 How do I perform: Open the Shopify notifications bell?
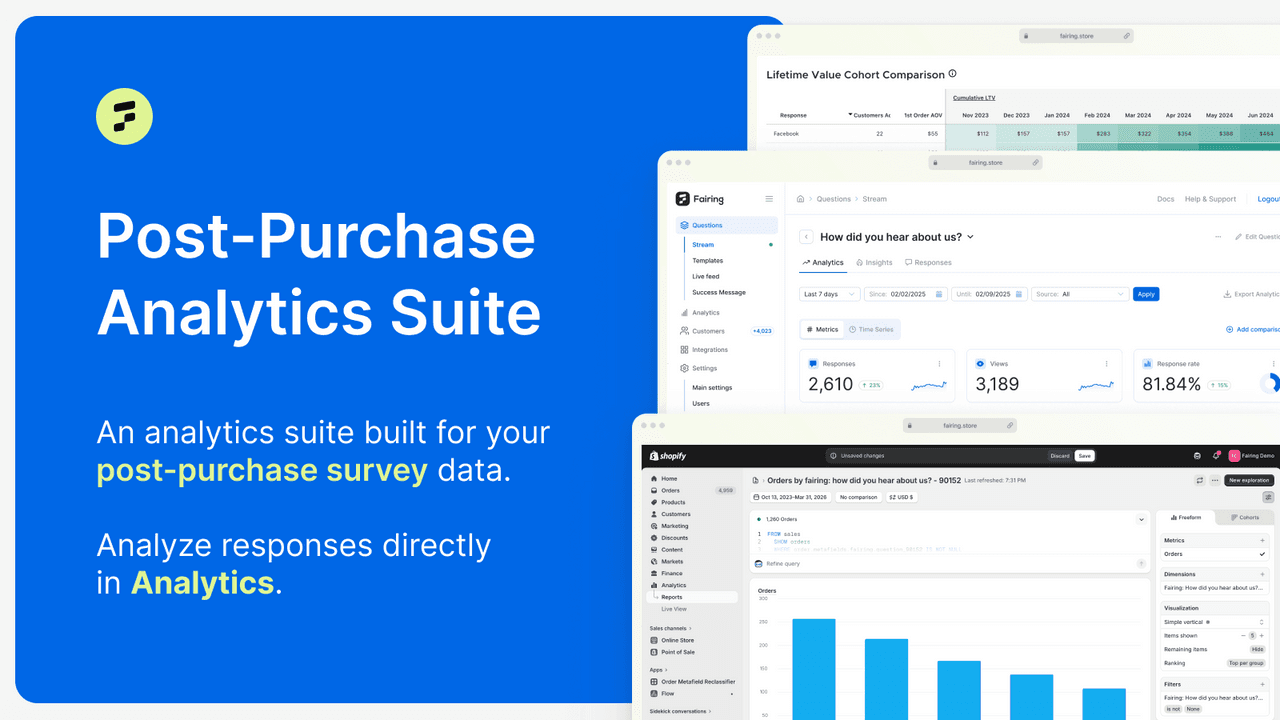1216,456
